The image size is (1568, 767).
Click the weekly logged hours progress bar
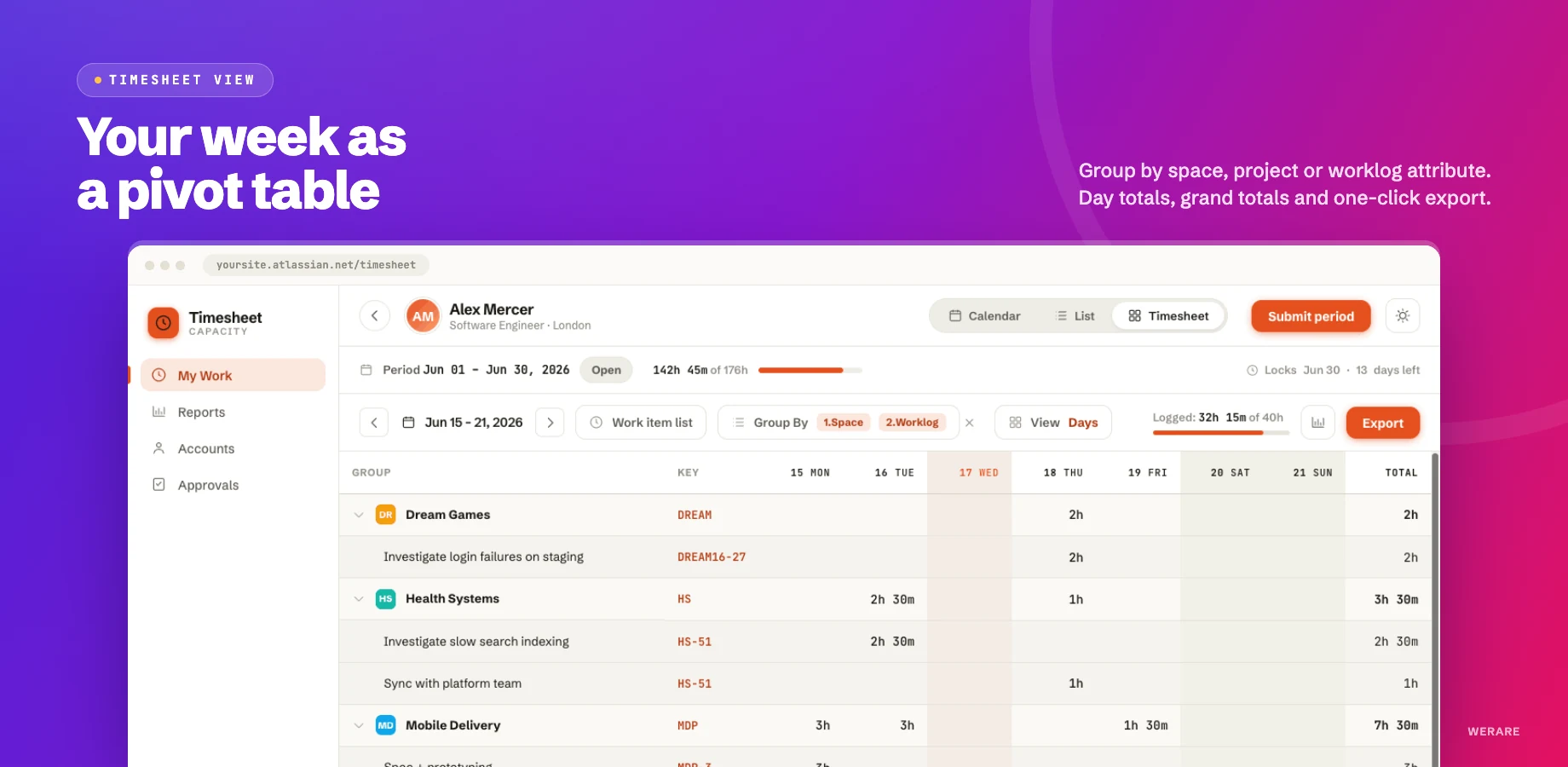click(1220, 433)
